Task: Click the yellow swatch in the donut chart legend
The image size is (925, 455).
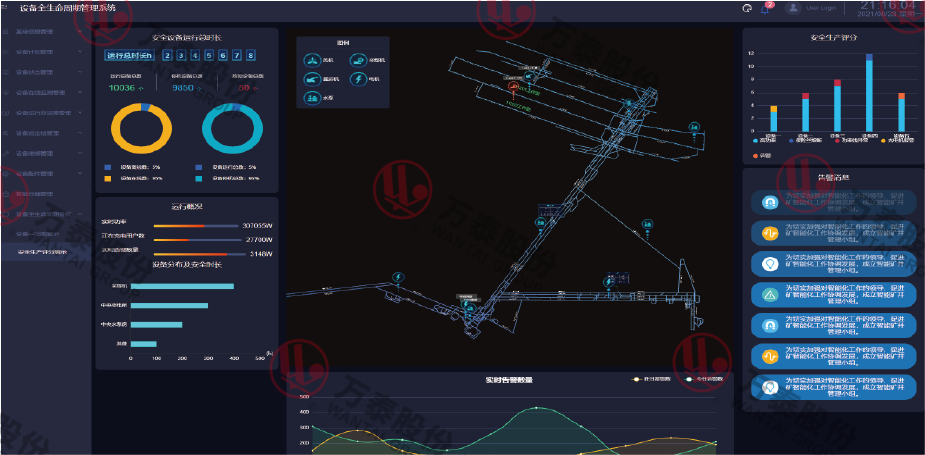Action: [x=108, y=178]
